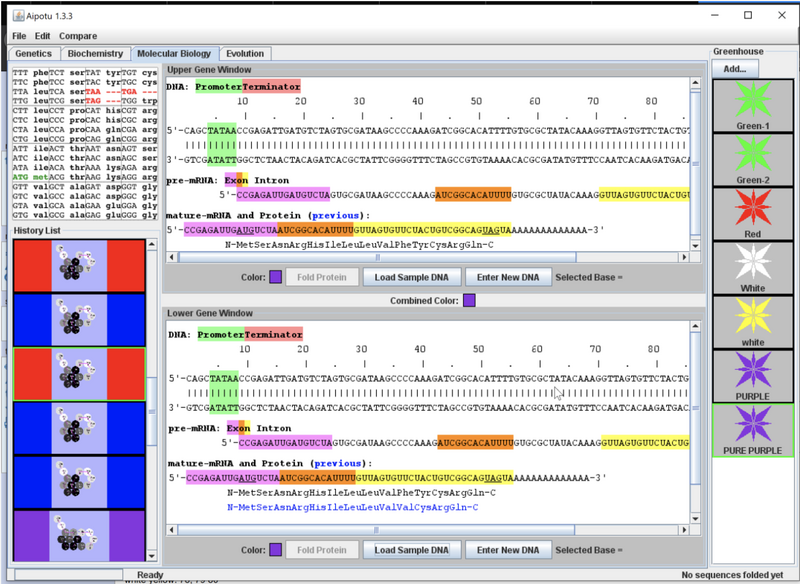The image size is (800, 584).
Task: Click Enter New DNA in Lower Gene Window
Action: [x=508, y=550]
